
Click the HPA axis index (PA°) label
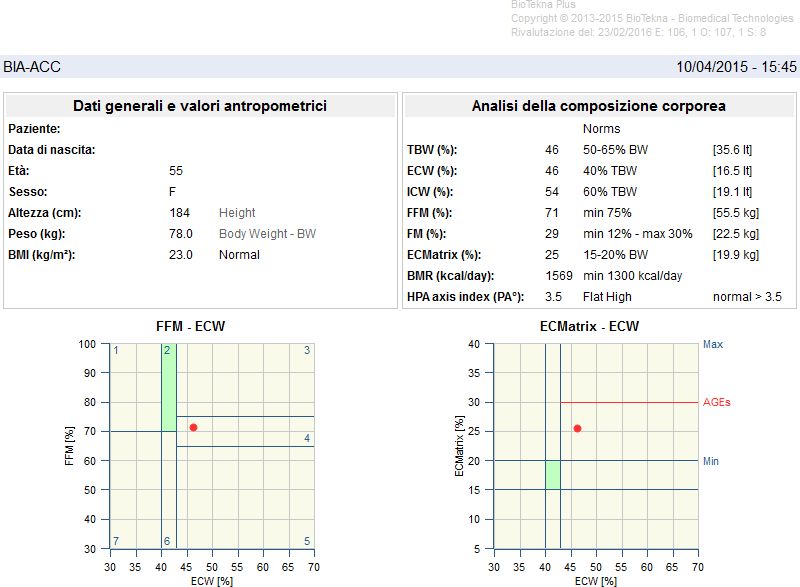[465, 297]
